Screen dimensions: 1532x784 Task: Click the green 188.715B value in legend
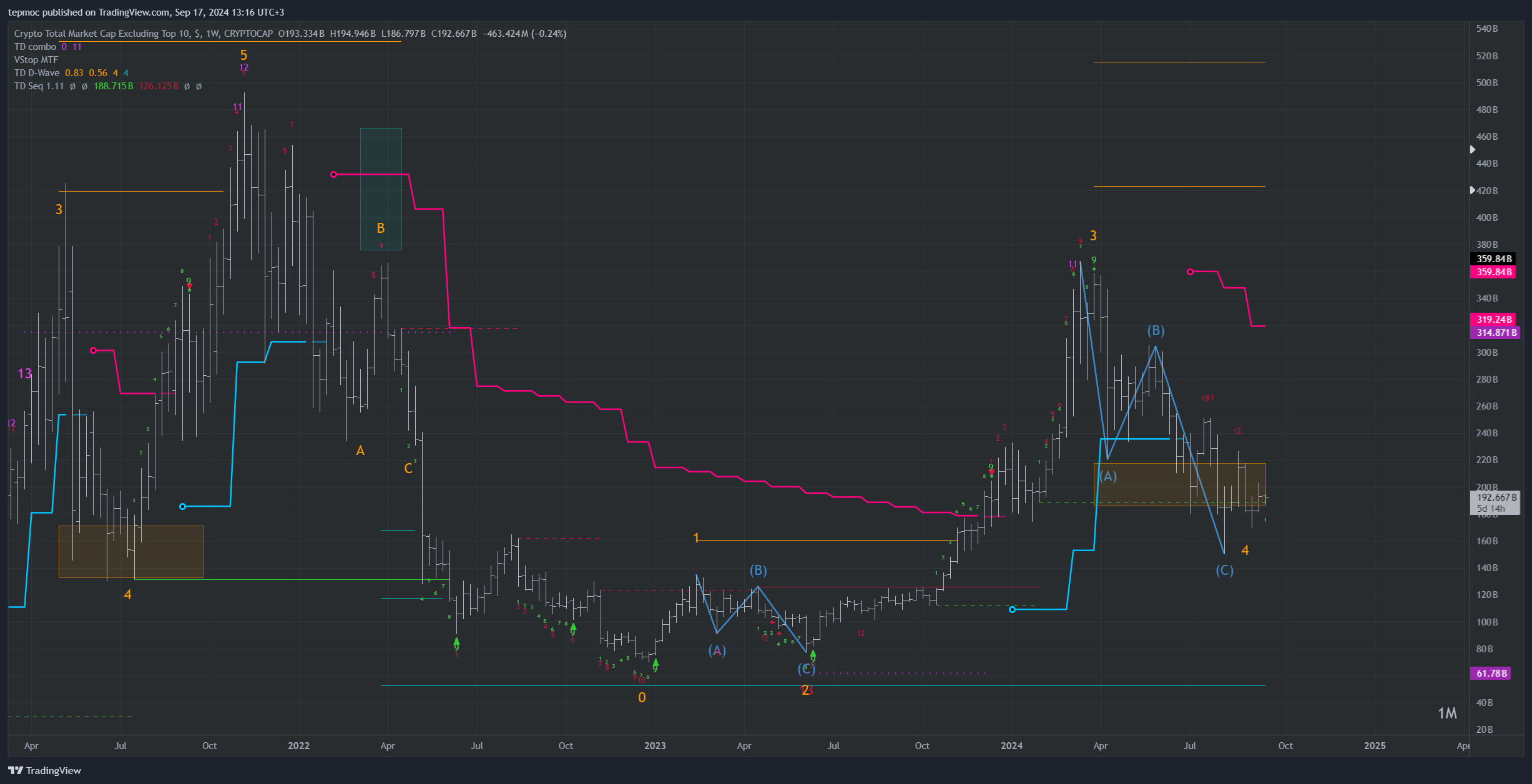click(113, 86)
